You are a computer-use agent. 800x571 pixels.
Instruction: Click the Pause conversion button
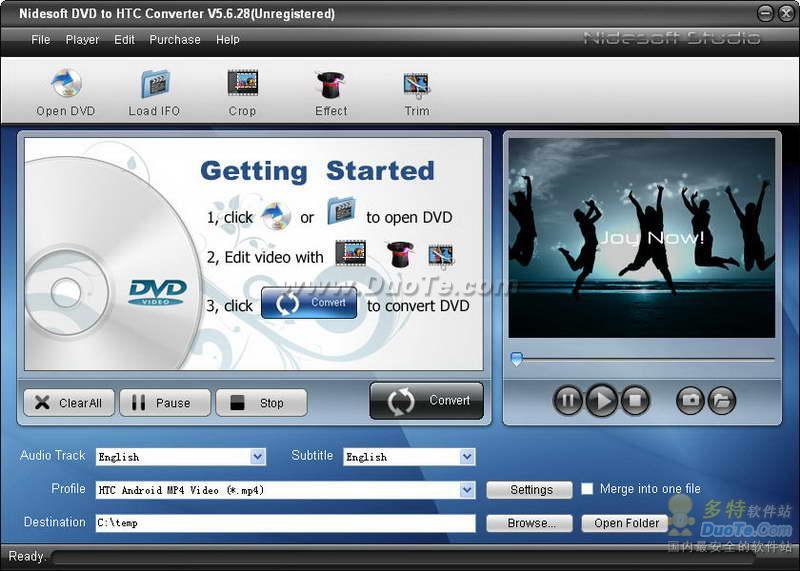click(x=165, y=403)
